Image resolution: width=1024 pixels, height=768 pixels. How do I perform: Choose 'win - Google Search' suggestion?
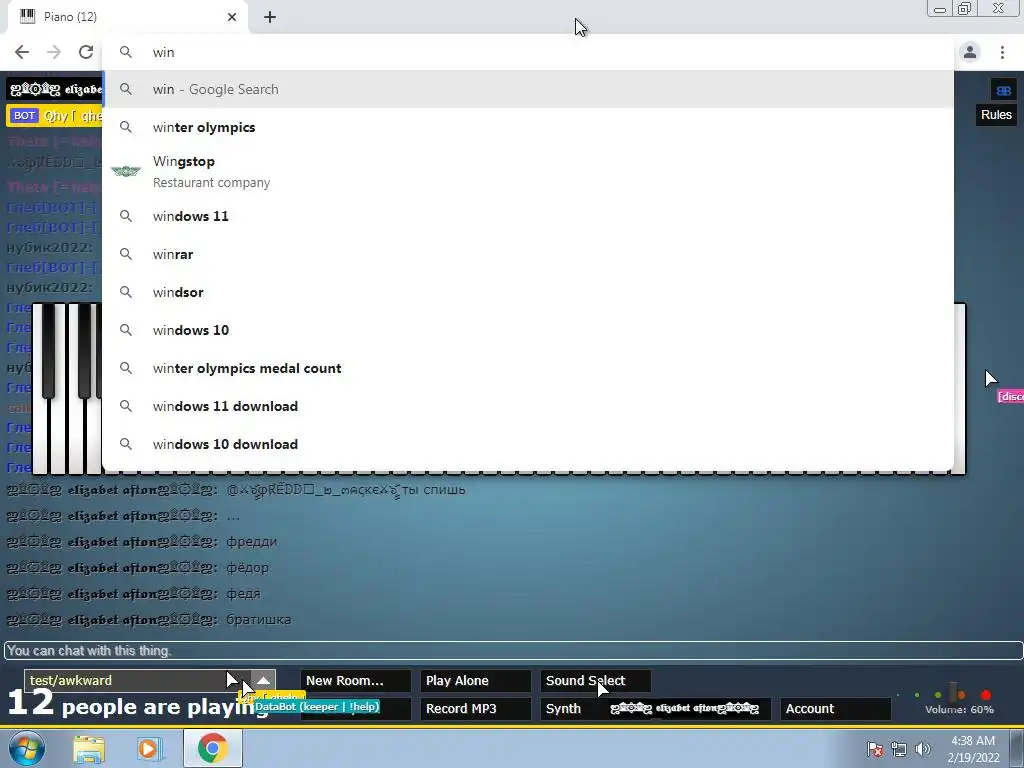click(x=528, y=89)
